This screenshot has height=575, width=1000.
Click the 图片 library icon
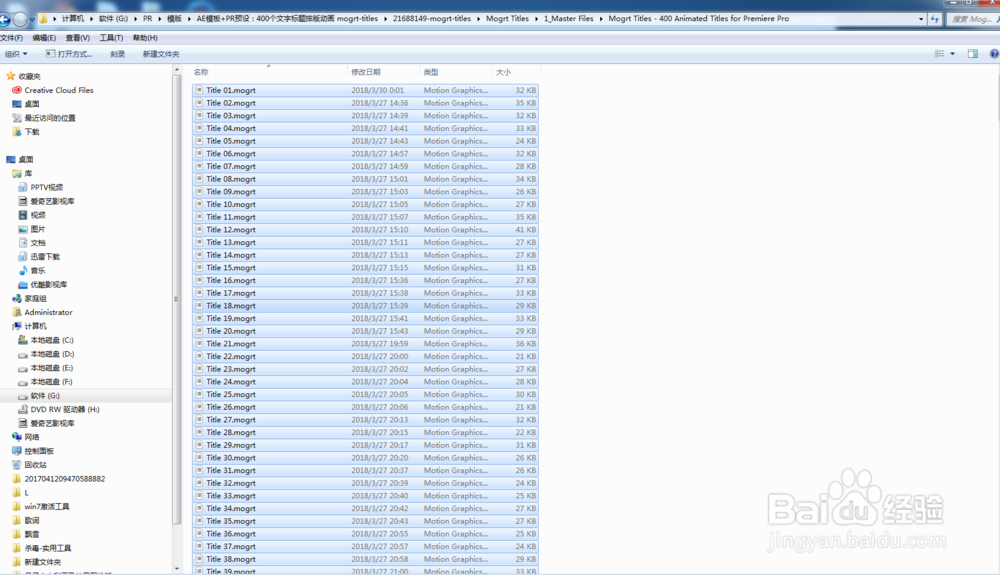(x=23, y=229)
